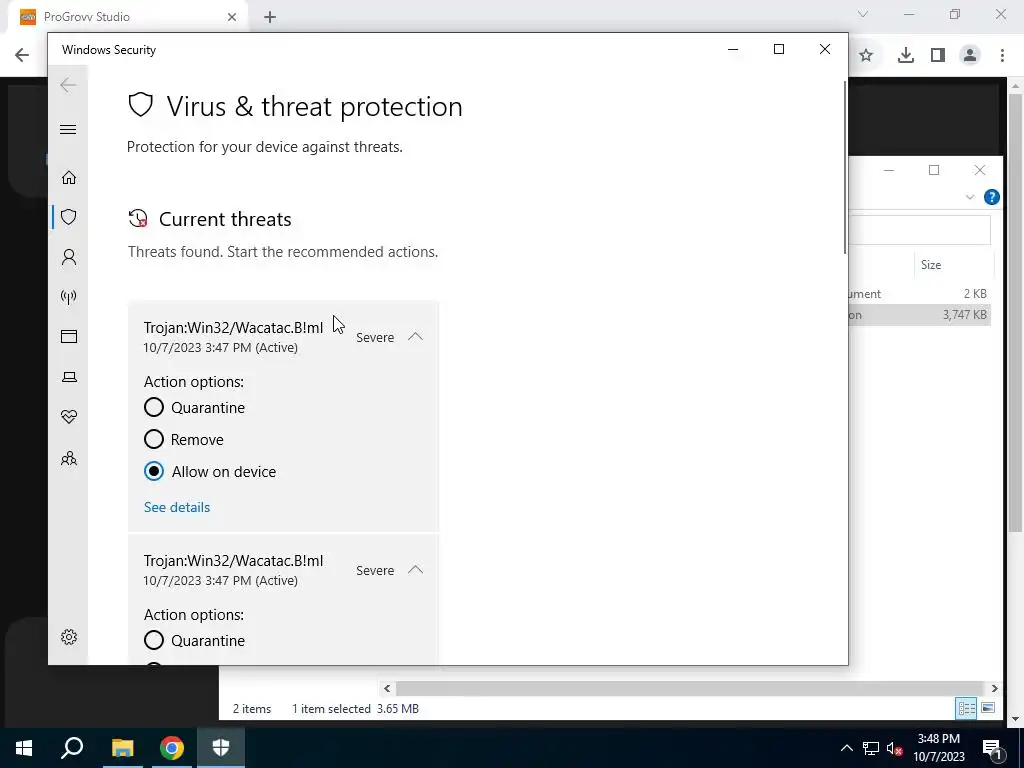Collapse the first Trojan threat card
The image size is (1024, 768).
(415, 337)
